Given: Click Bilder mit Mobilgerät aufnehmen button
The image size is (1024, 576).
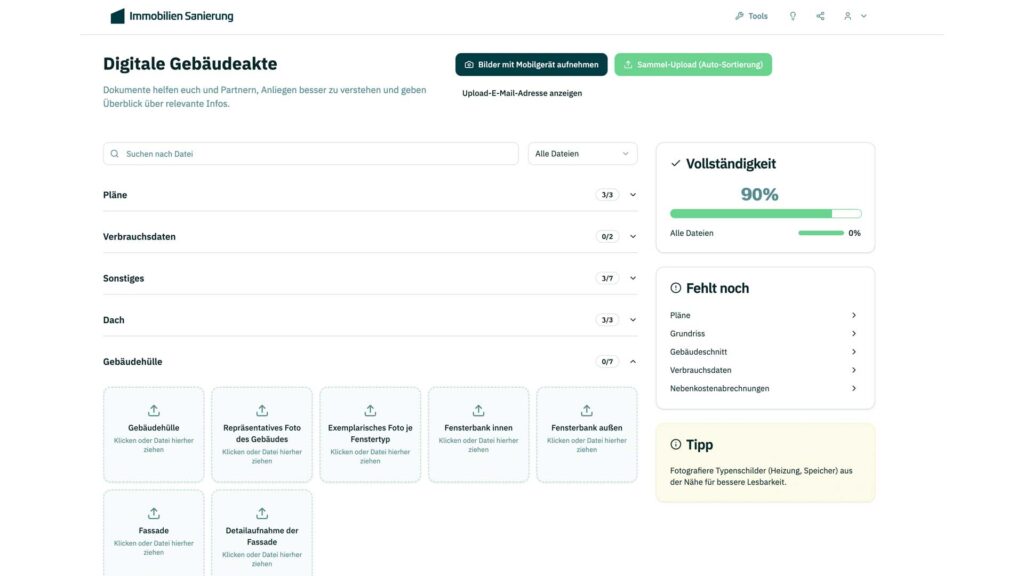Looking at the screenshot, I should tap(531, 65).
